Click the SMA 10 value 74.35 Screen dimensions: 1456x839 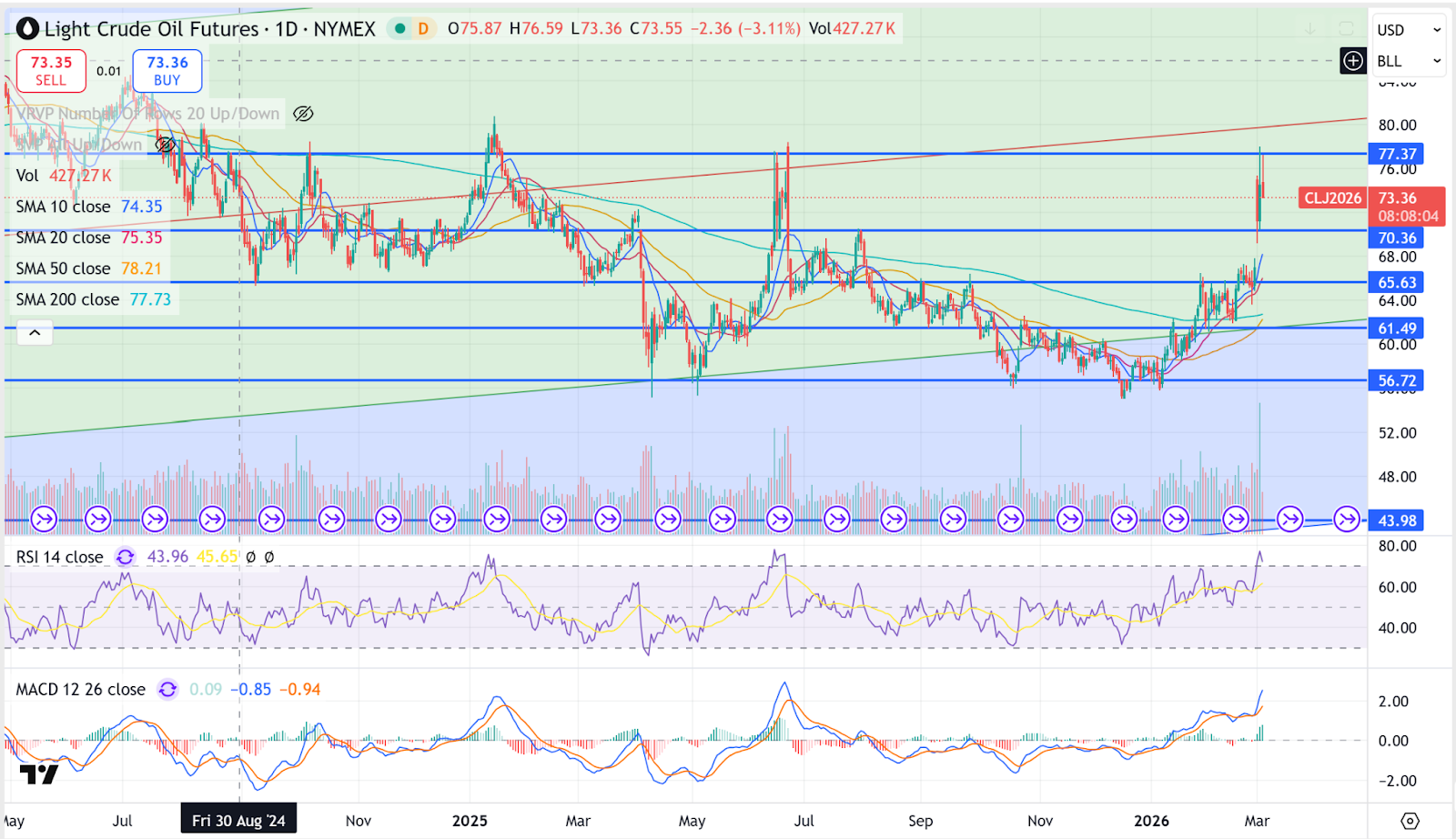pos(142,207)
